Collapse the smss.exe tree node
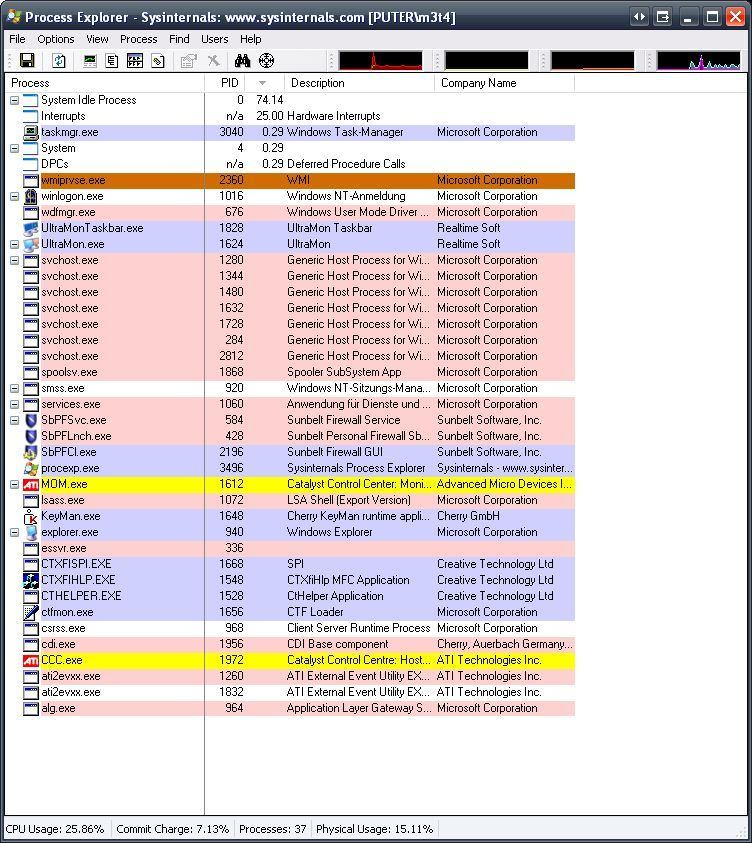 point(15,389)
